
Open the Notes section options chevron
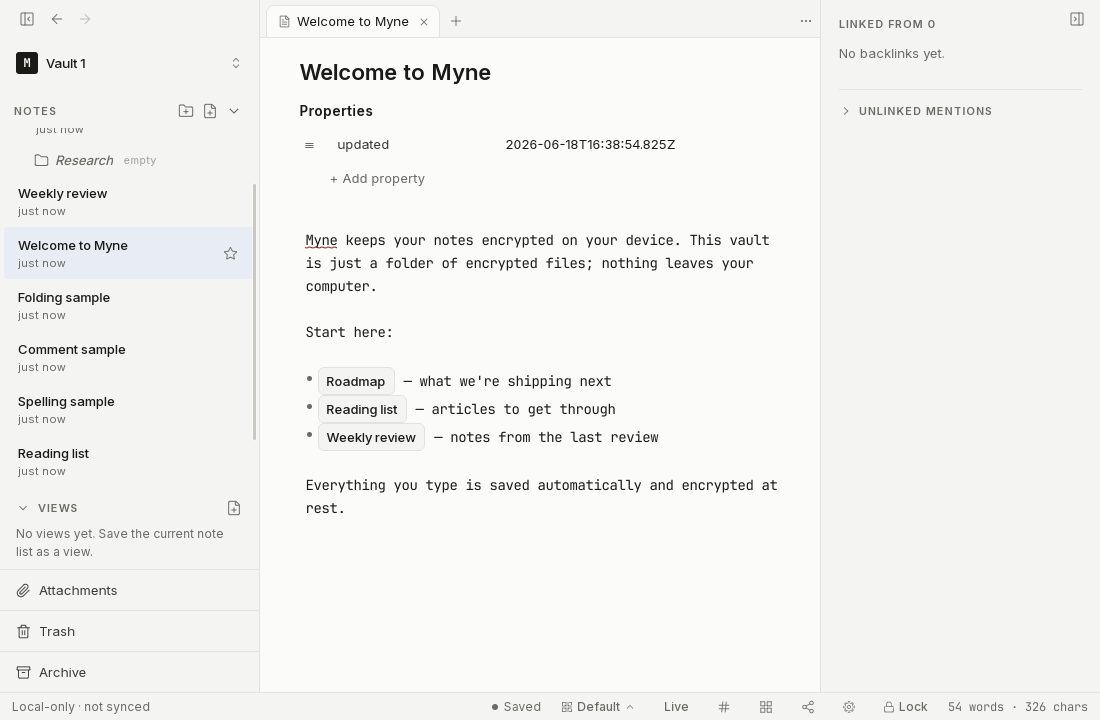point(234,111)
